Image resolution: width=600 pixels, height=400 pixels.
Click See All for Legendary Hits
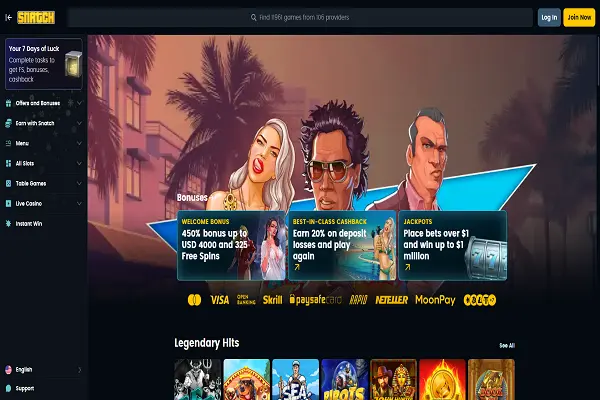pos(507,346)
